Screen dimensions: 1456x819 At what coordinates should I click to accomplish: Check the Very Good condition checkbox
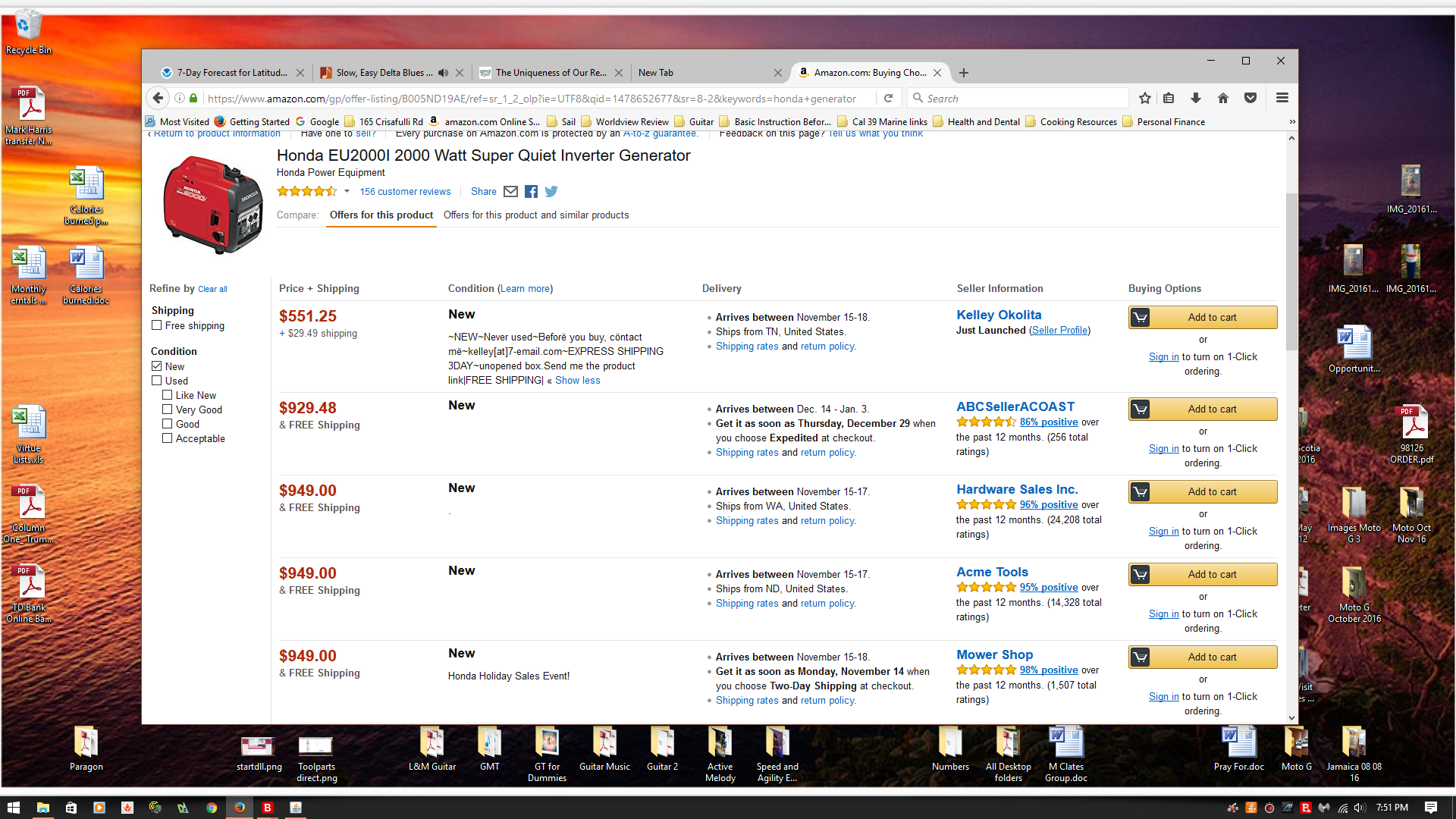[x=168, y=409]
